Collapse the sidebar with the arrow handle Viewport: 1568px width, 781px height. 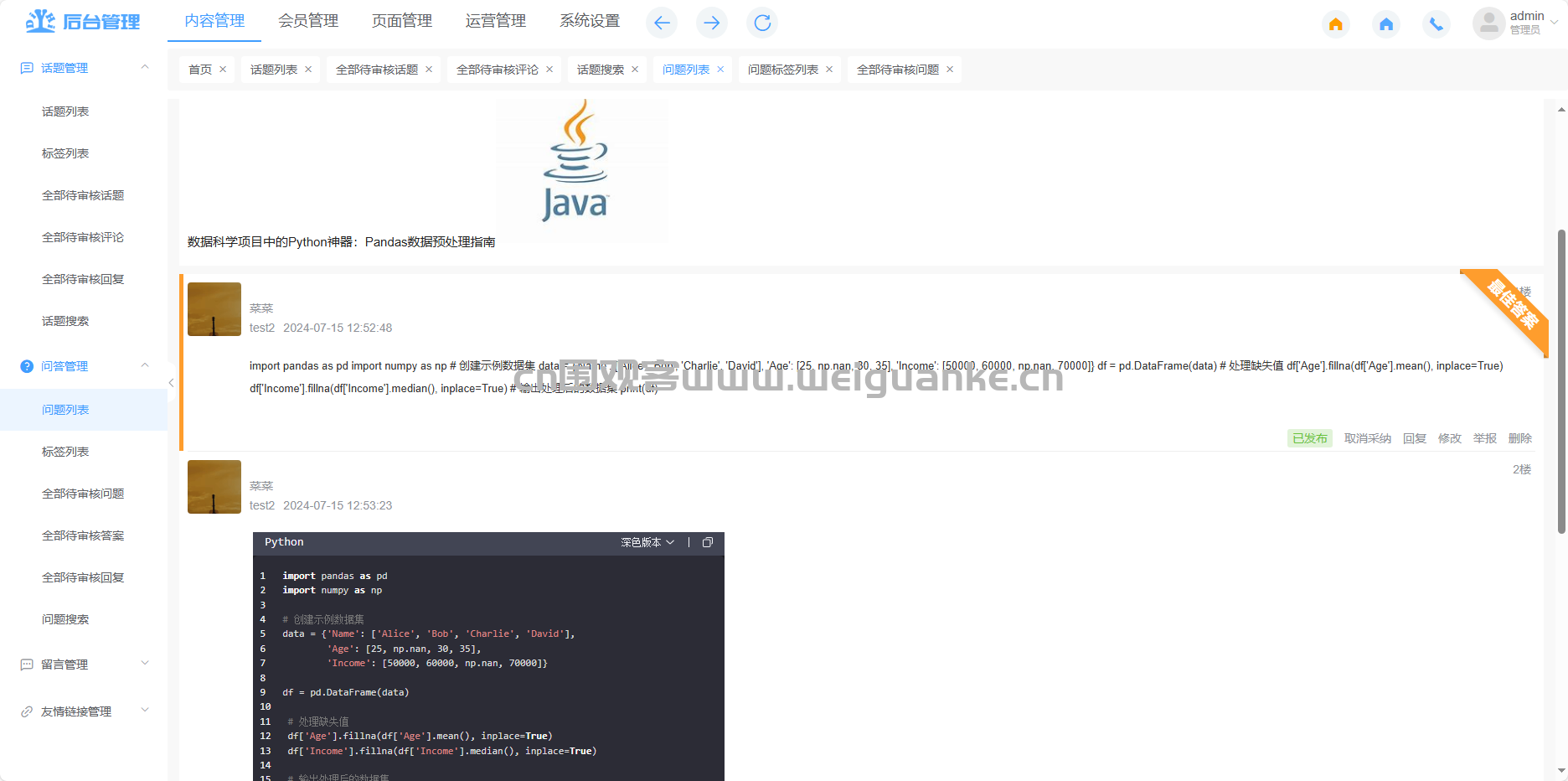[171, 383]
